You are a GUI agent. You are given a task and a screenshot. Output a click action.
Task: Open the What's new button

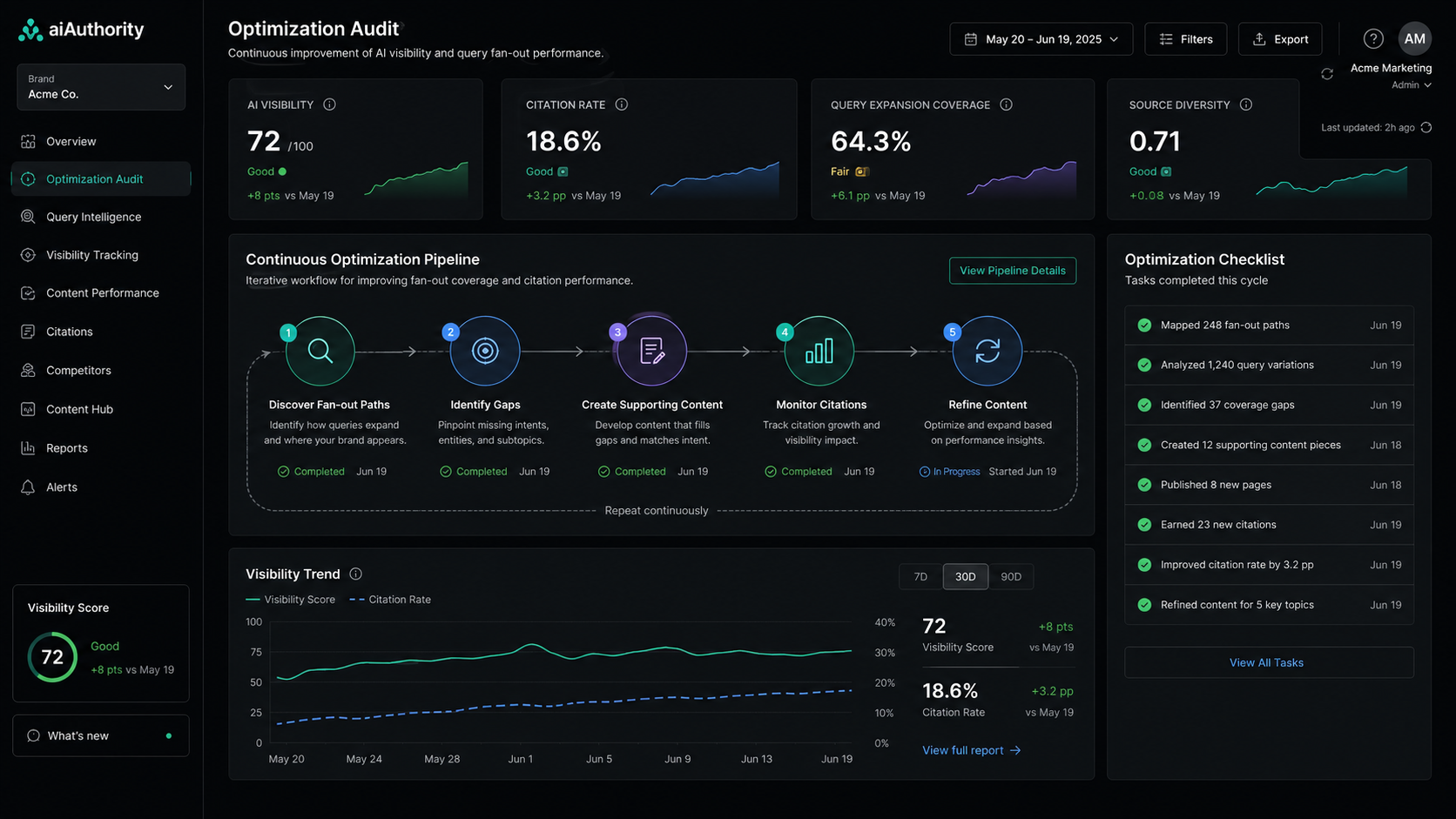pos(101,735)
